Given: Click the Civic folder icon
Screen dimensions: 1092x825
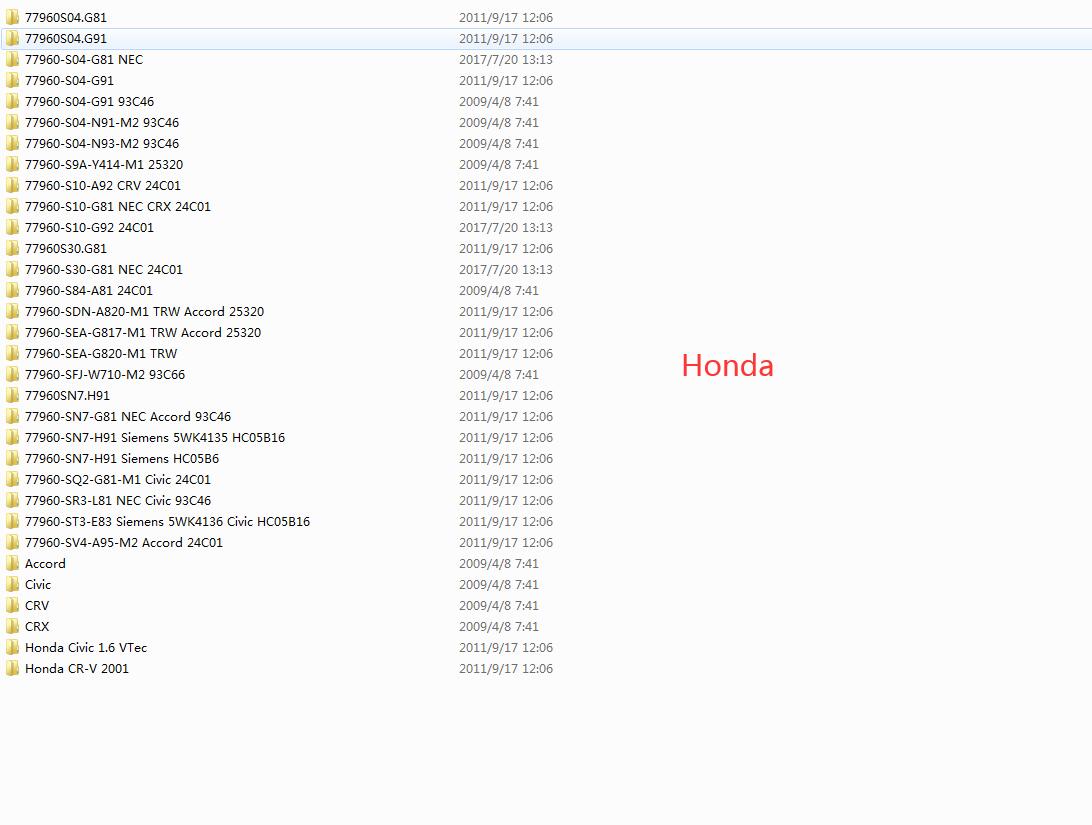Looking at the screenshot, I should tap(12, 585).
